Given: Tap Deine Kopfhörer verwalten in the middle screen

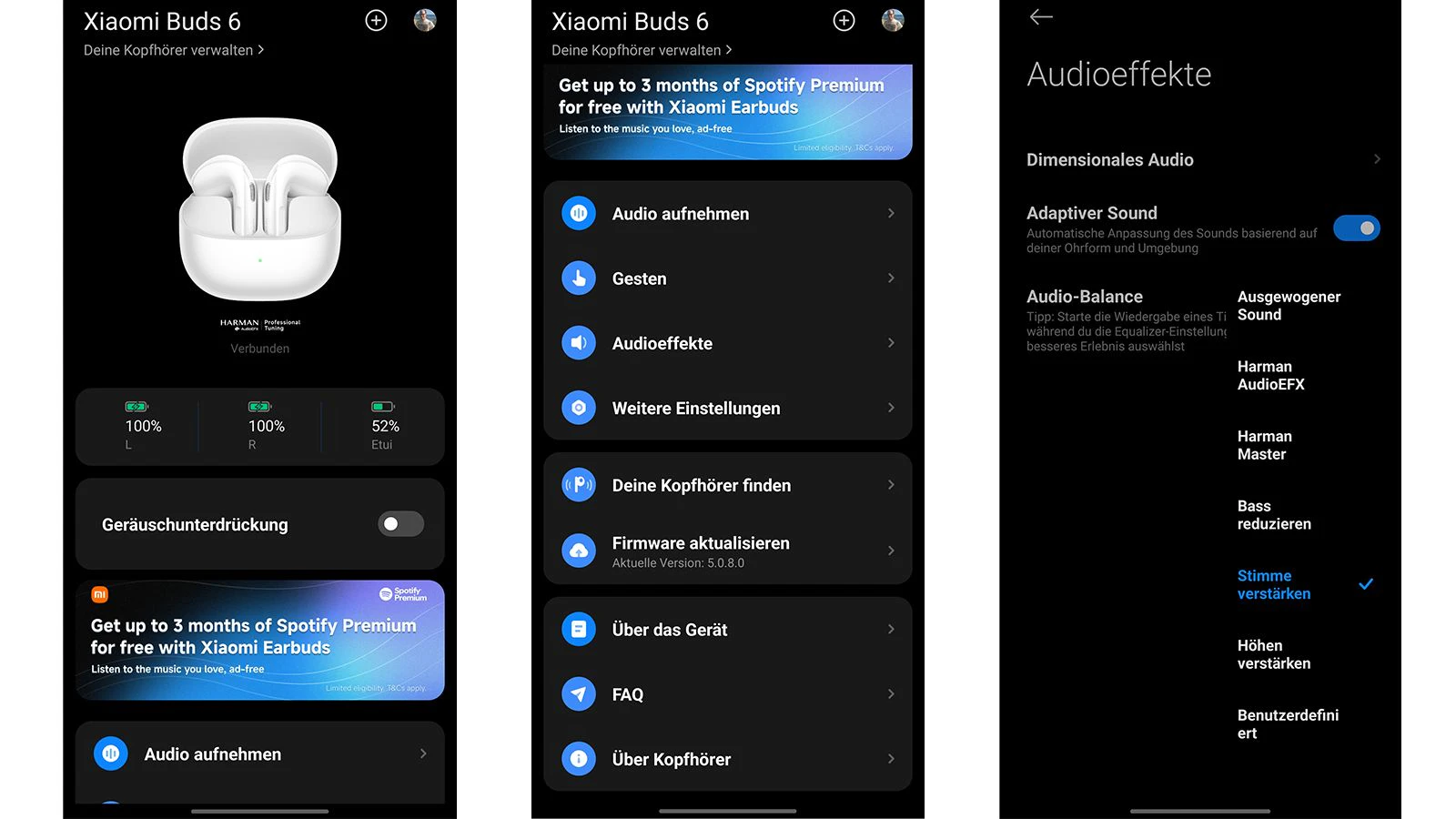Looking at the screenshot, I should [642, 50].
